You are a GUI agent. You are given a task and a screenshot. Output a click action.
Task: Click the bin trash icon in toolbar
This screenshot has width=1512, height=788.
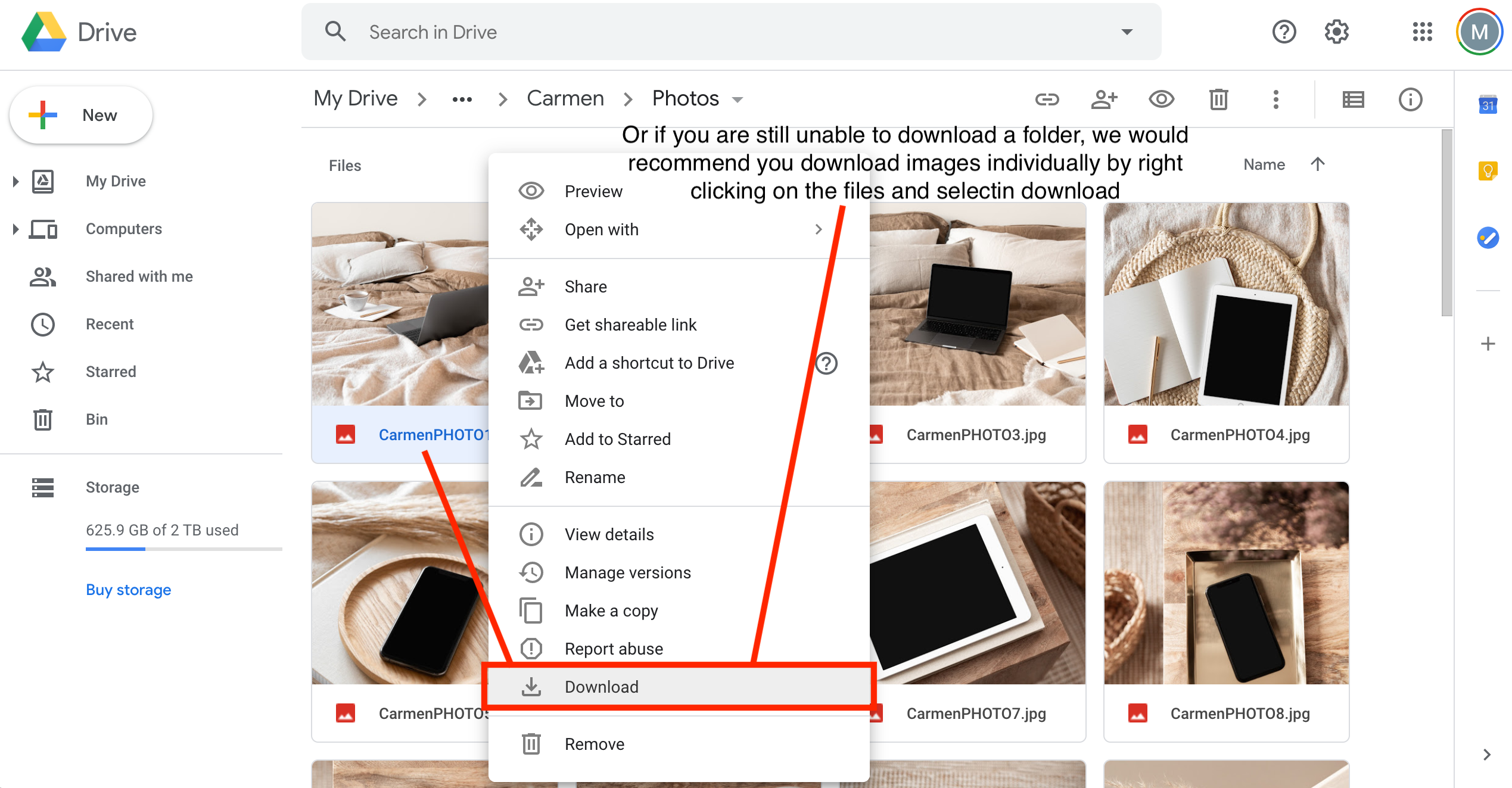(1218, 99)
